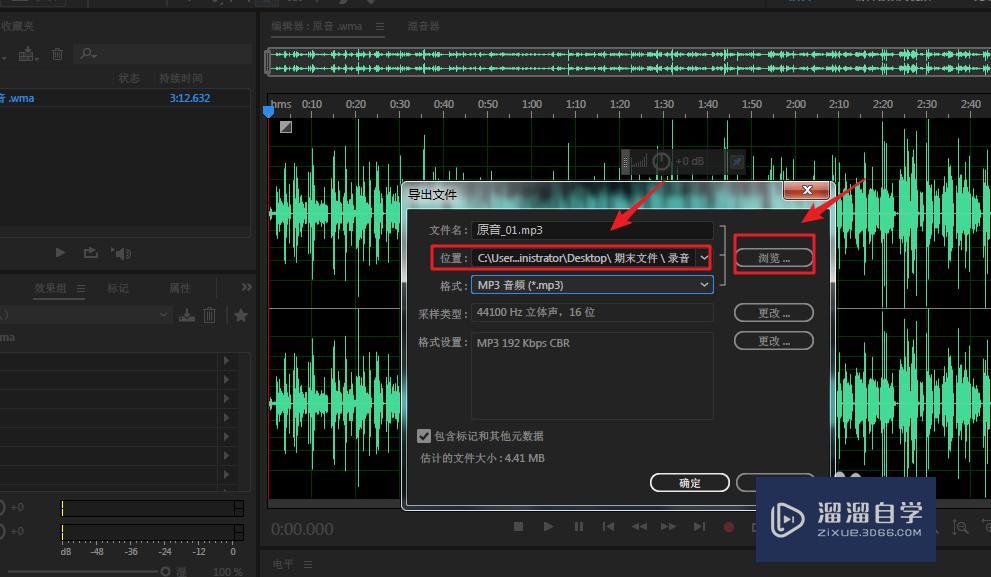Open the 格式 MP3 音频 dropdown
Viewport: 991px width, 577px height.
pyautogui.click(x=592, y=285)
